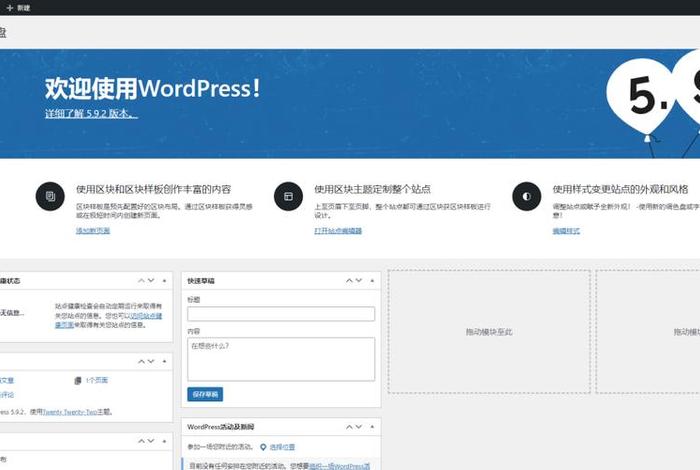This screenshot has height=470, width=700.
Task: Move the WordPress活动及新闻 widget up
Action: coord(349,427)
